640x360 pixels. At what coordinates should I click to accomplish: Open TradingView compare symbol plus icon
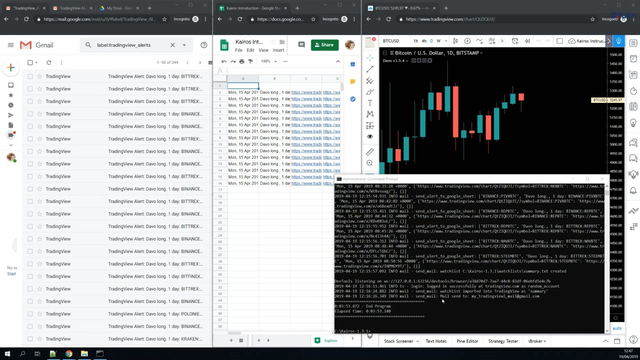[467, 41]
